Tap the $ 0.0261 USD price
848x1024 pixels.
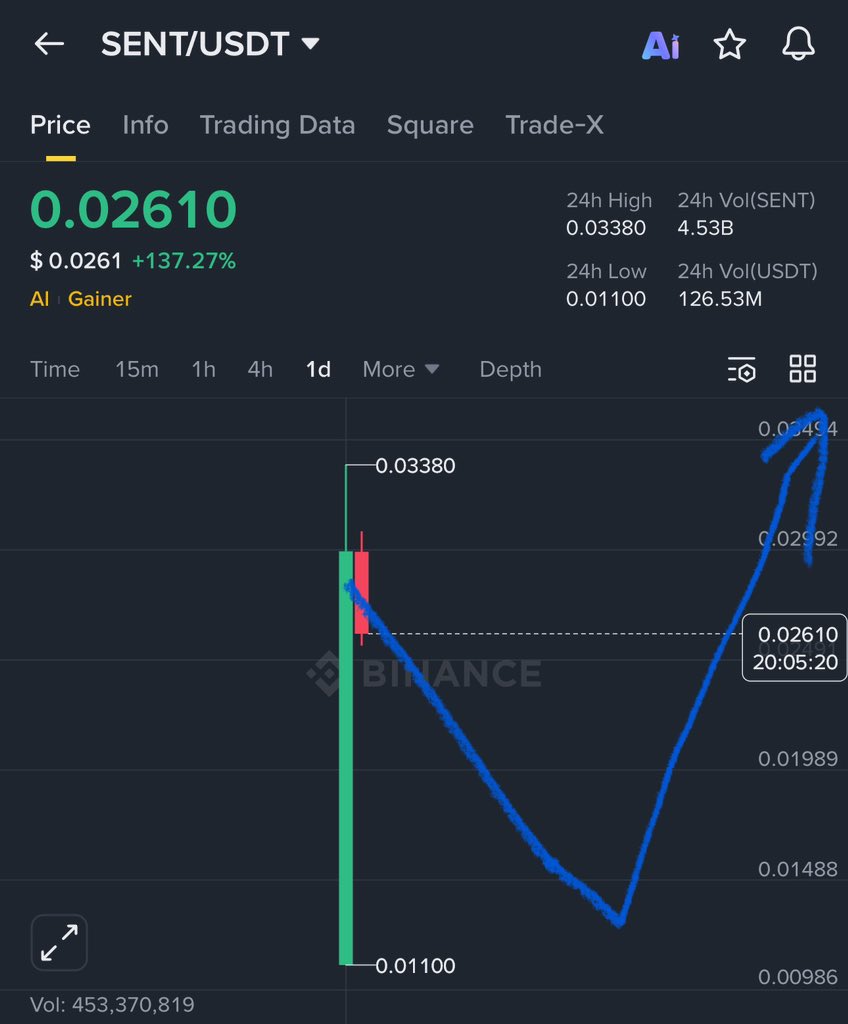coord(76,261)
